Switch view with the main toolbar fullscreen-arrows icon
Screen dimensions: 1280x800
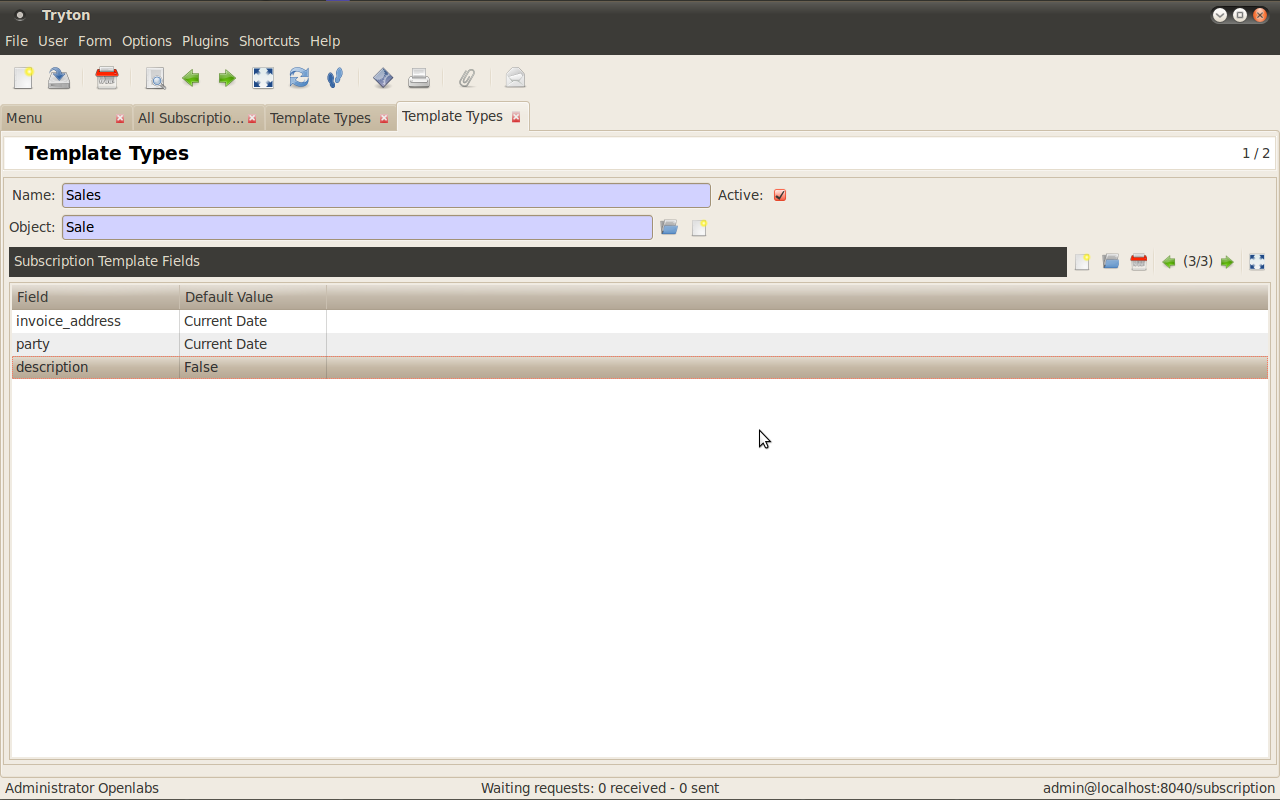263,78
